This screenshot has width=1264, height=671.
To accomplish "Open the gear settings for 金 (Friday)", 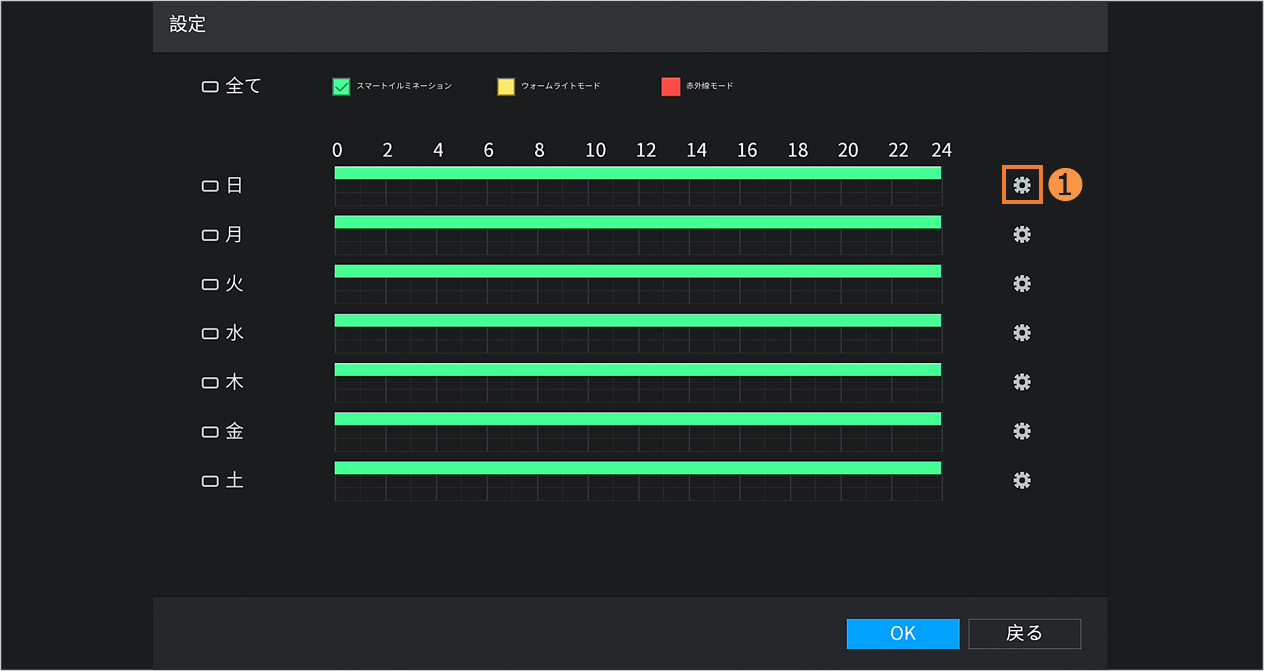I will [x=1021, y=431].
